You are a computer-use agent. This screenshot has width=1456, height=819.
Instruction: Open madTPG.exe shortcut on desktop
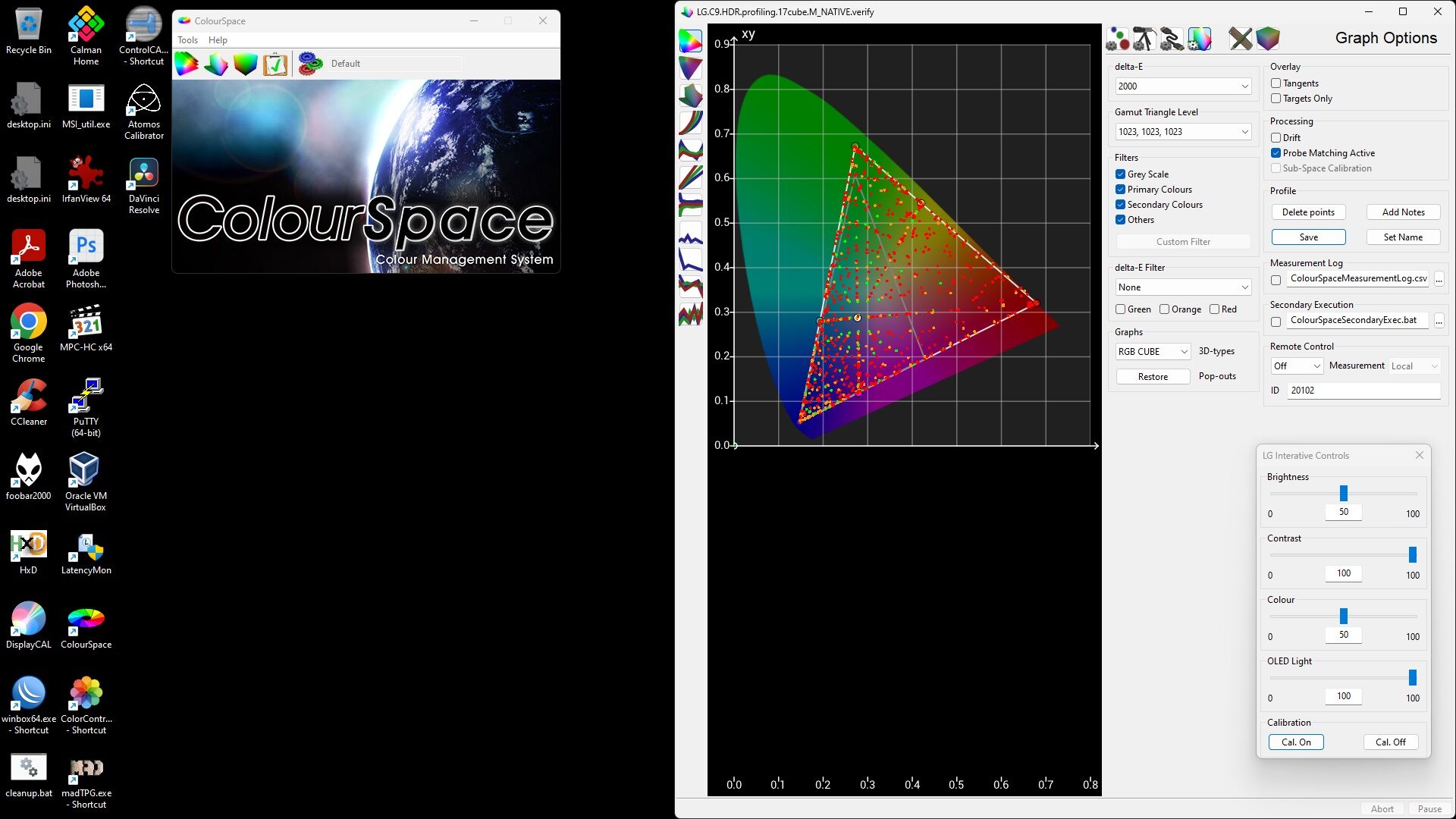point(86,781)
